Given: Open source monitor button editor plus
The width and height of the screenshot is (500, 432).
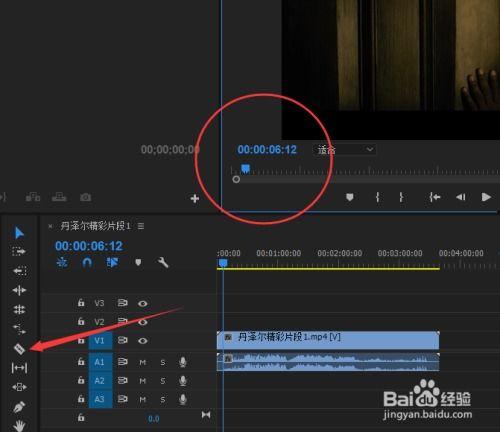Looking at the screenshot, I should tap(195, 199).
